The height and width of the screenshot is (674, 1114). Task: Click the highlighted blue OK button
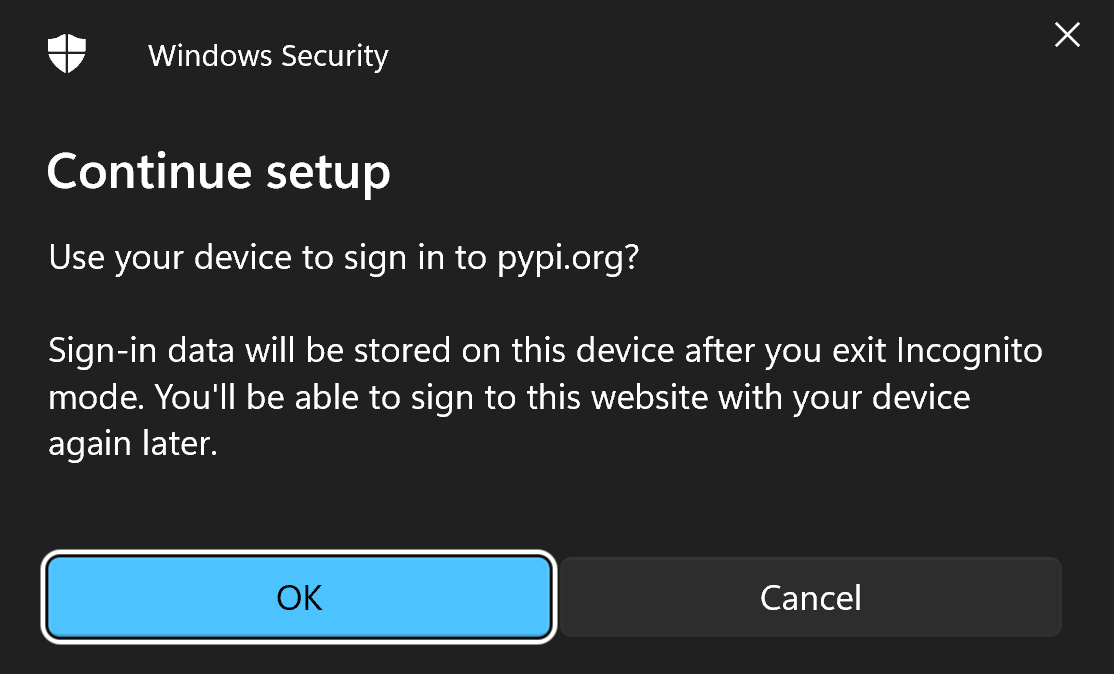298,597
